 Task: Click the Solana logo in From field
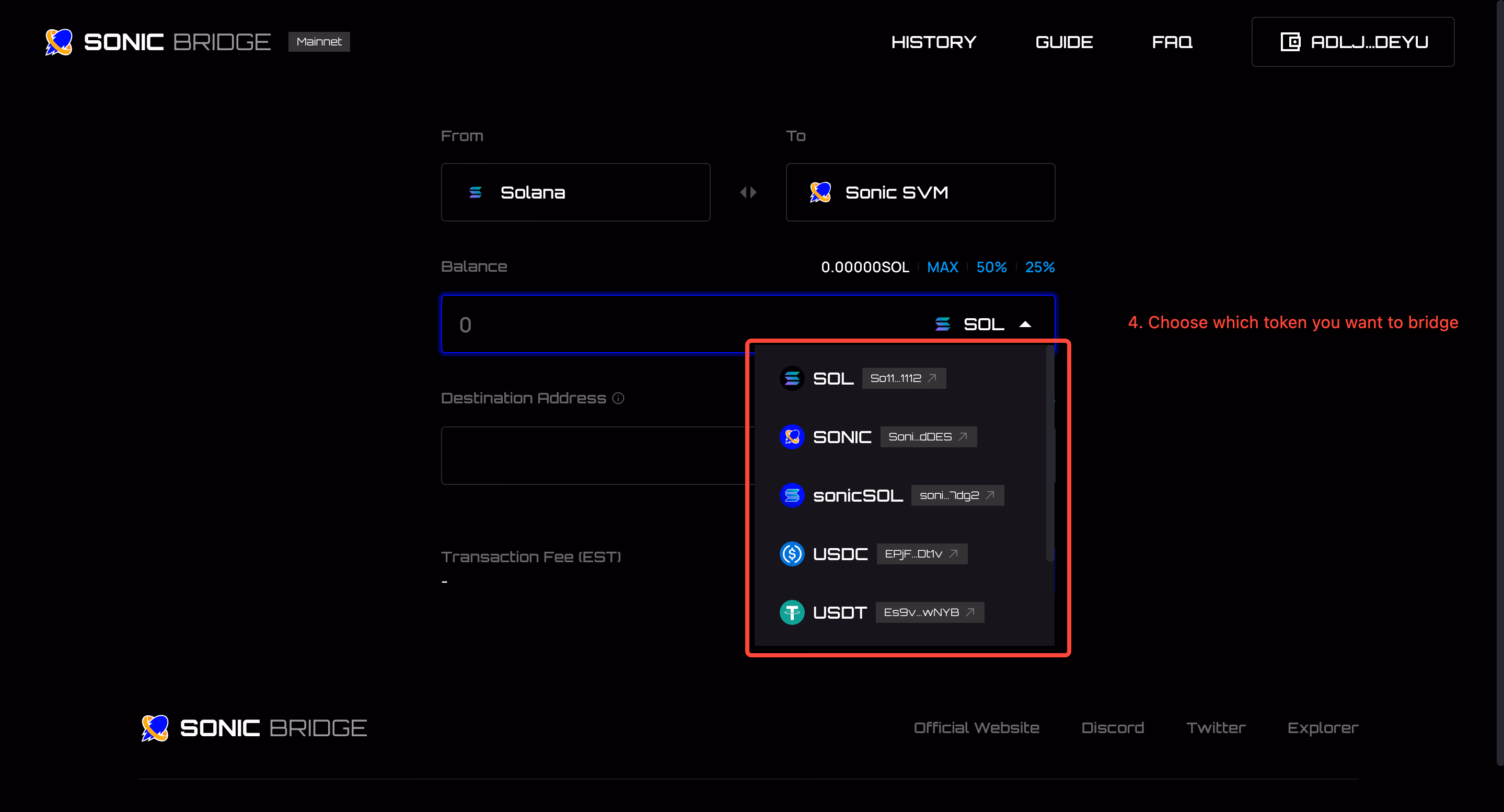[x=475, y=192]
